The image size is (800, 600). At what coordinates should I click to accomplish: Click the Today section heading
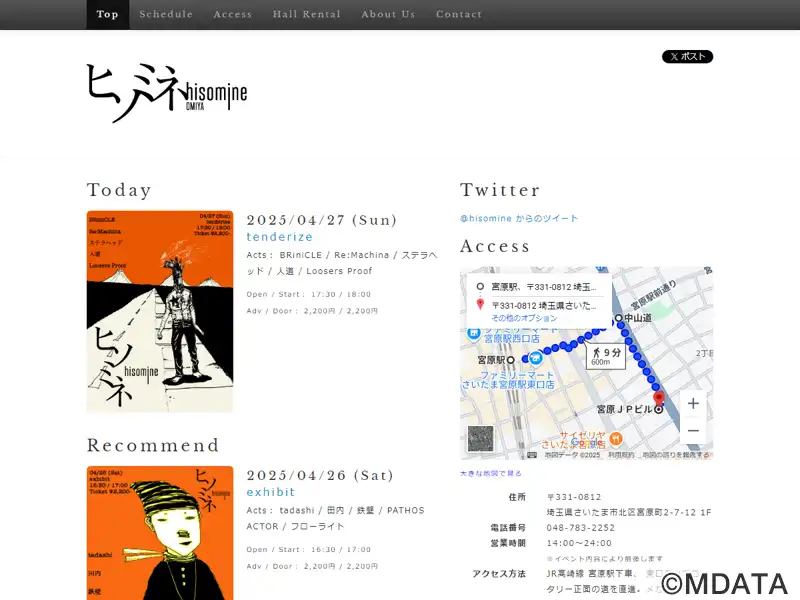(119, 190)
